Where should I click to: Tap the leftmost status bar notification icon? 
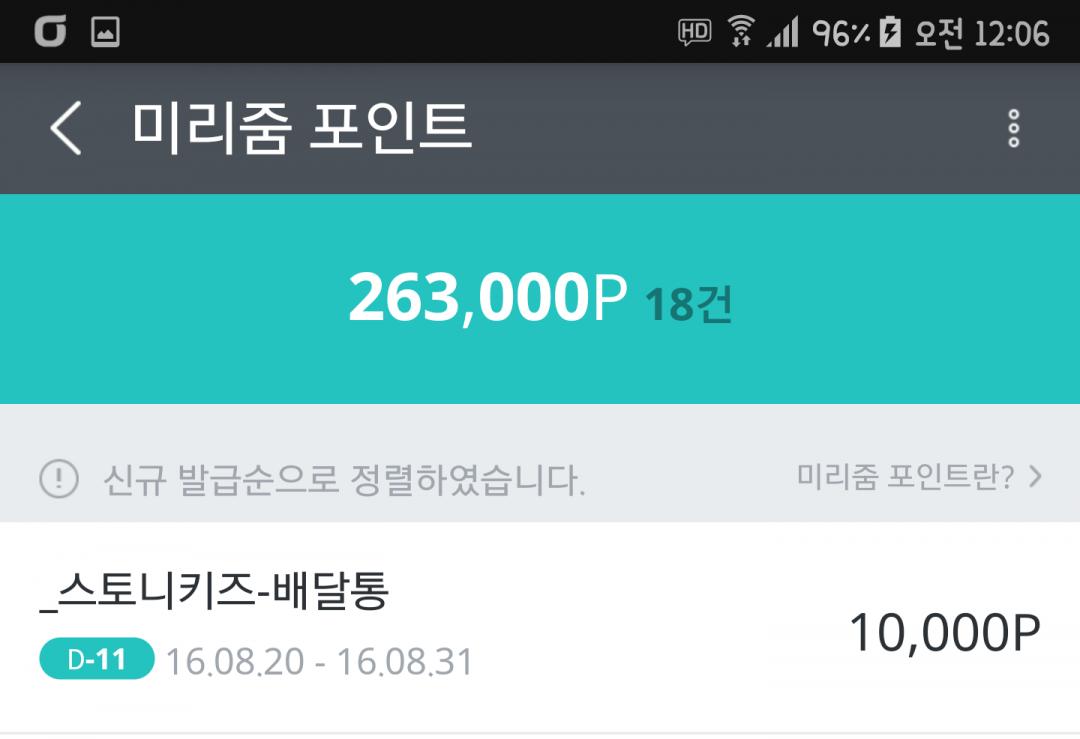(x=49, y=33)
